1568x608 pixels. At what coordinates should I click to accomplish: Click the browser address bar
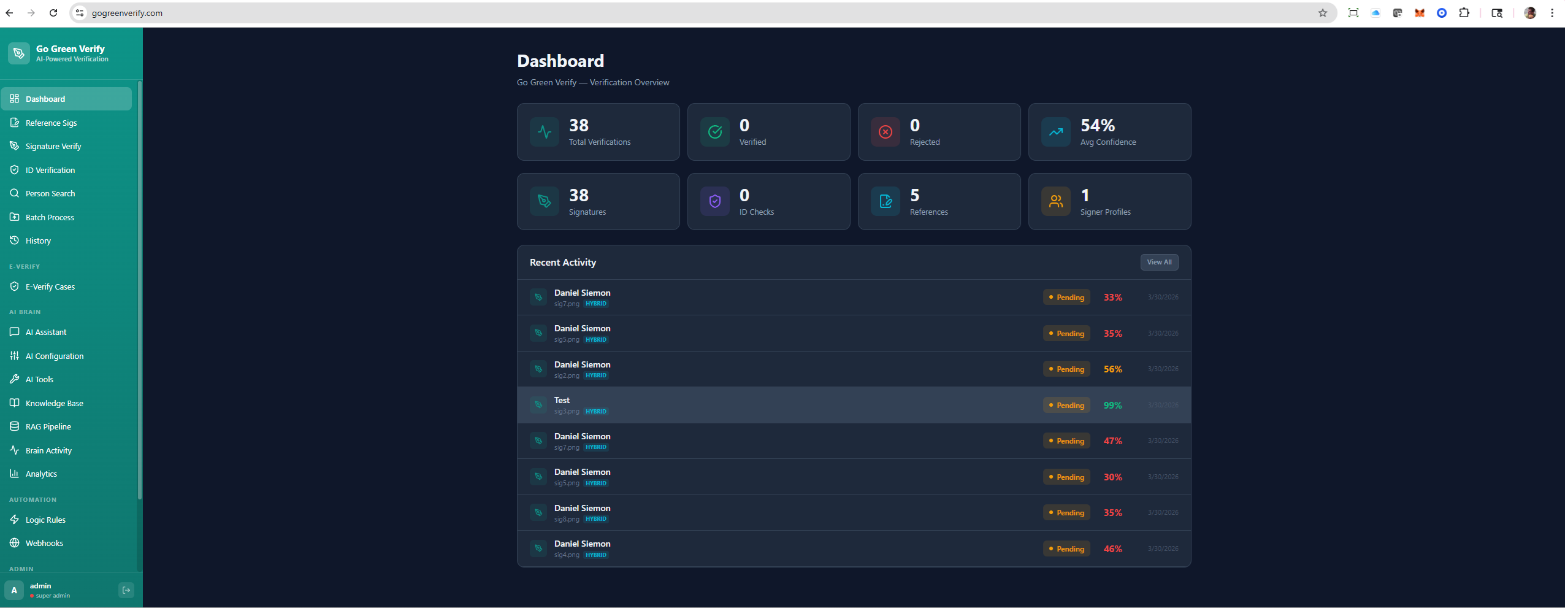point(675,13)
